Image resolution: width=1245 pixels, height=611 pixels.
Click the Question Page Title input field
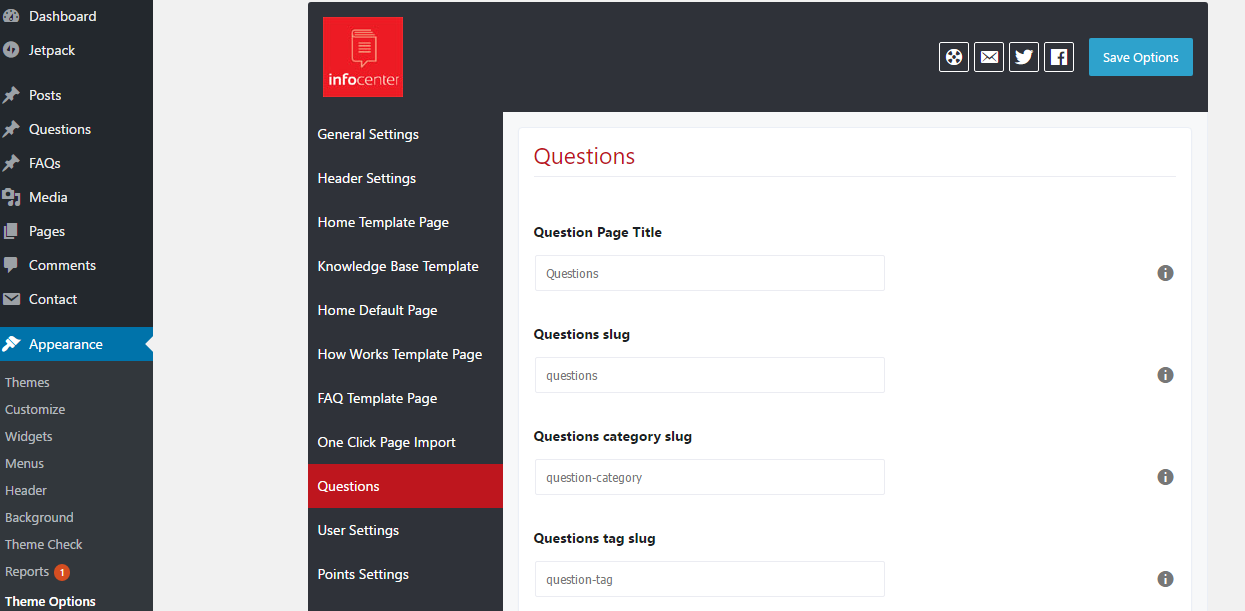(709, 273)
